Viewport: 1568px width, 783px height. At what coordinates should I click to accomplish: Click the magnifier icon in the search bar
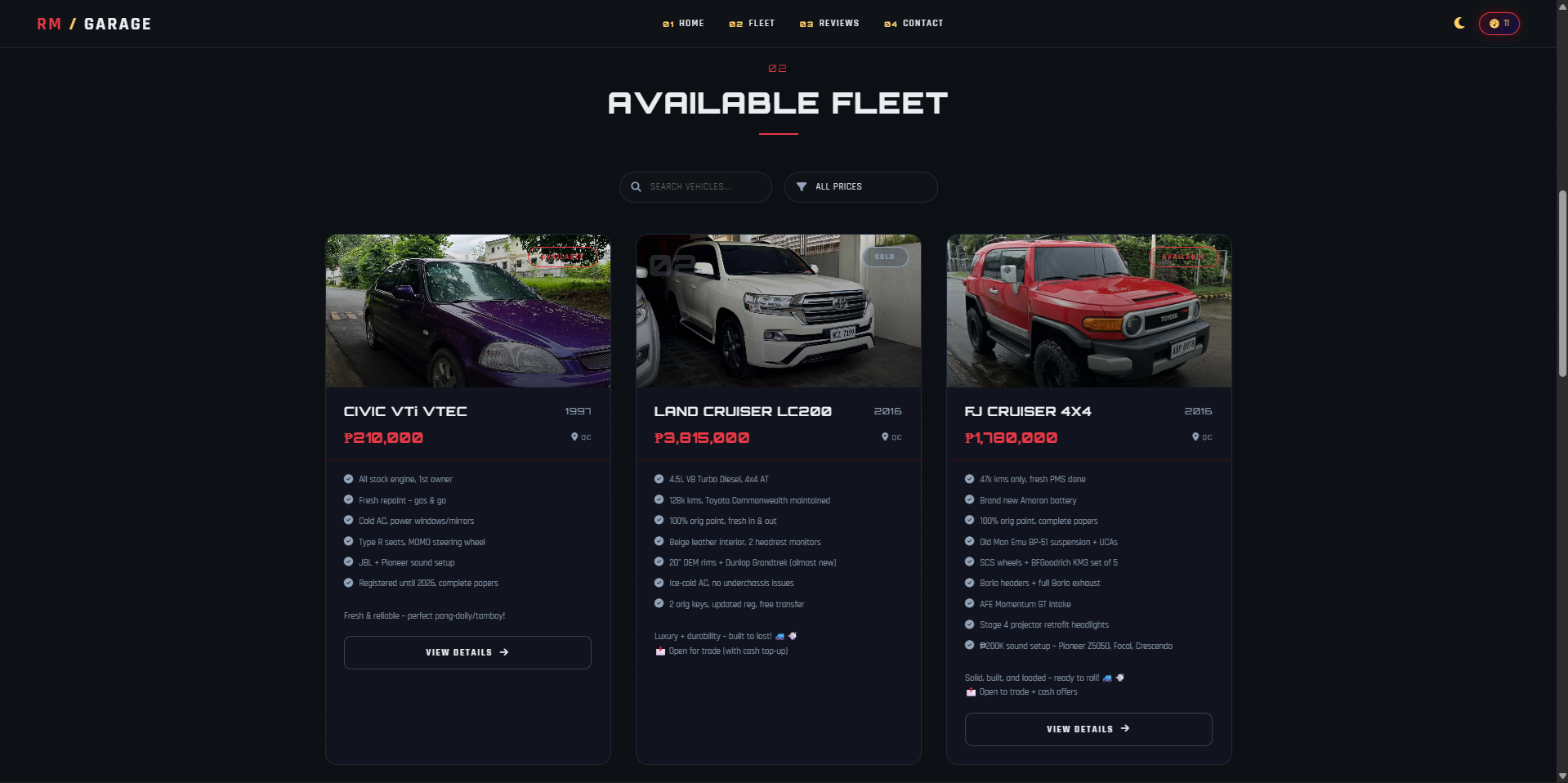[x=636, y=186]
